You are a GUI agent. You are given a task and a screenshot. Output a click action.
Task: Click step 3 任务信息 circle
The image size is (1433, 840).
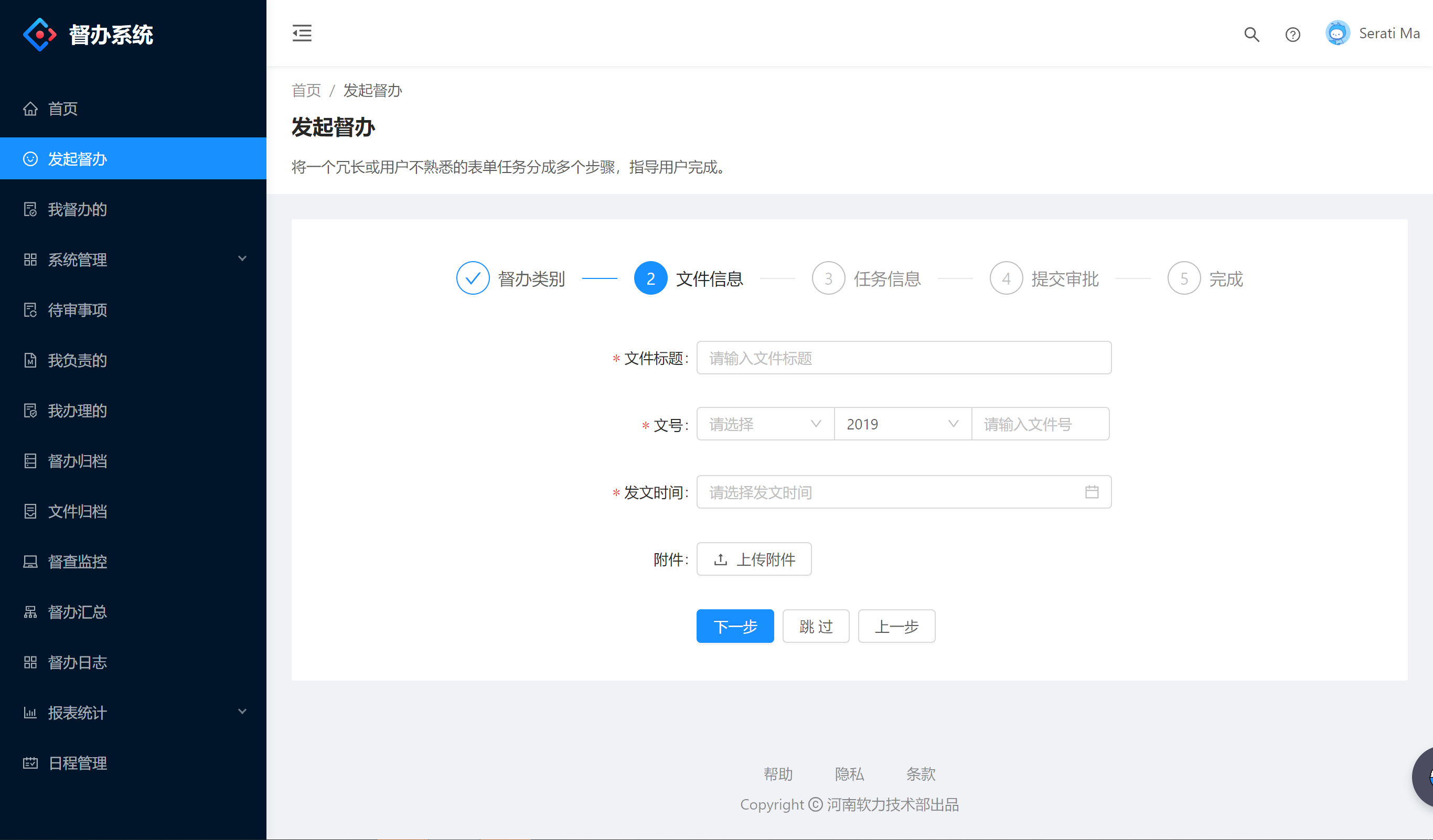tap(828, 278)
